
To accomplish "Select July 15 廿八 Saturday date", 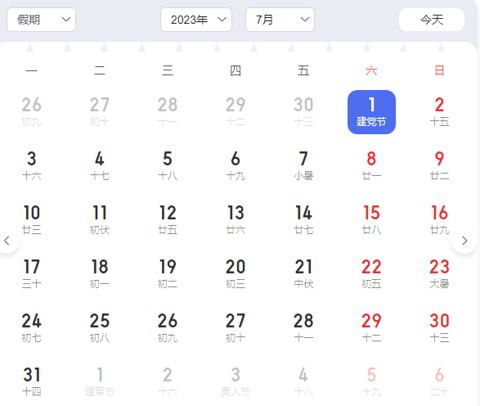I will point(372,220).
